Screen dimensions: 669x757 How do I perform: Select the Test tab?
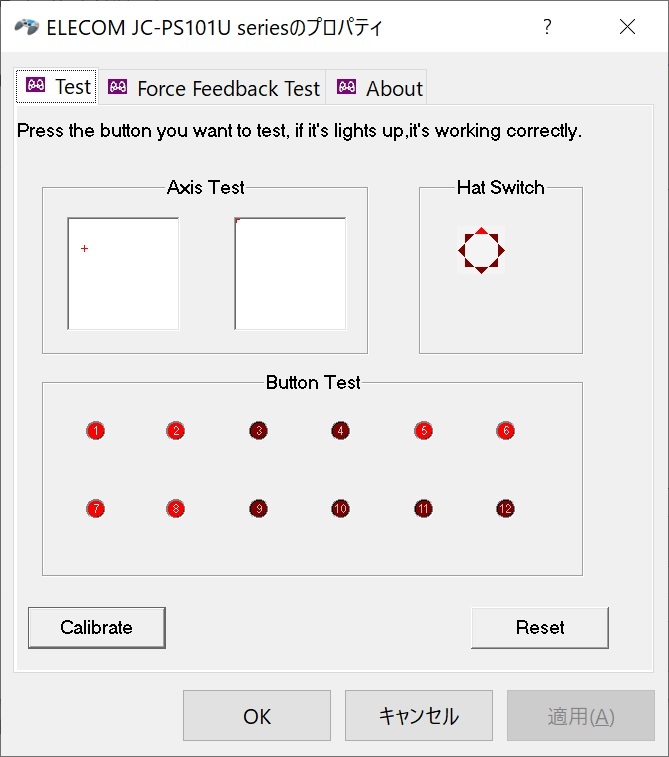pos(57,86)
